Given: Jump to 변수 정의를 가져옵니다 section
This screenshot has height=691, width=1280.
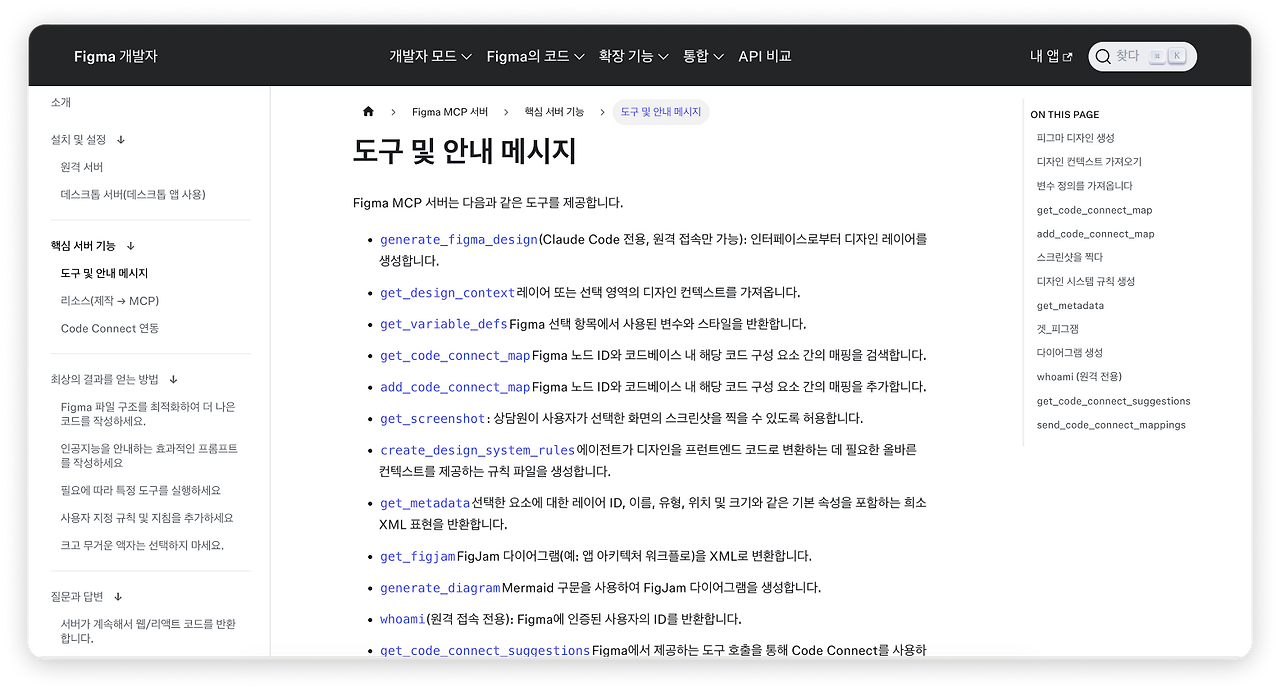Looking at the screenshot, I should (x=1085, y=186).
